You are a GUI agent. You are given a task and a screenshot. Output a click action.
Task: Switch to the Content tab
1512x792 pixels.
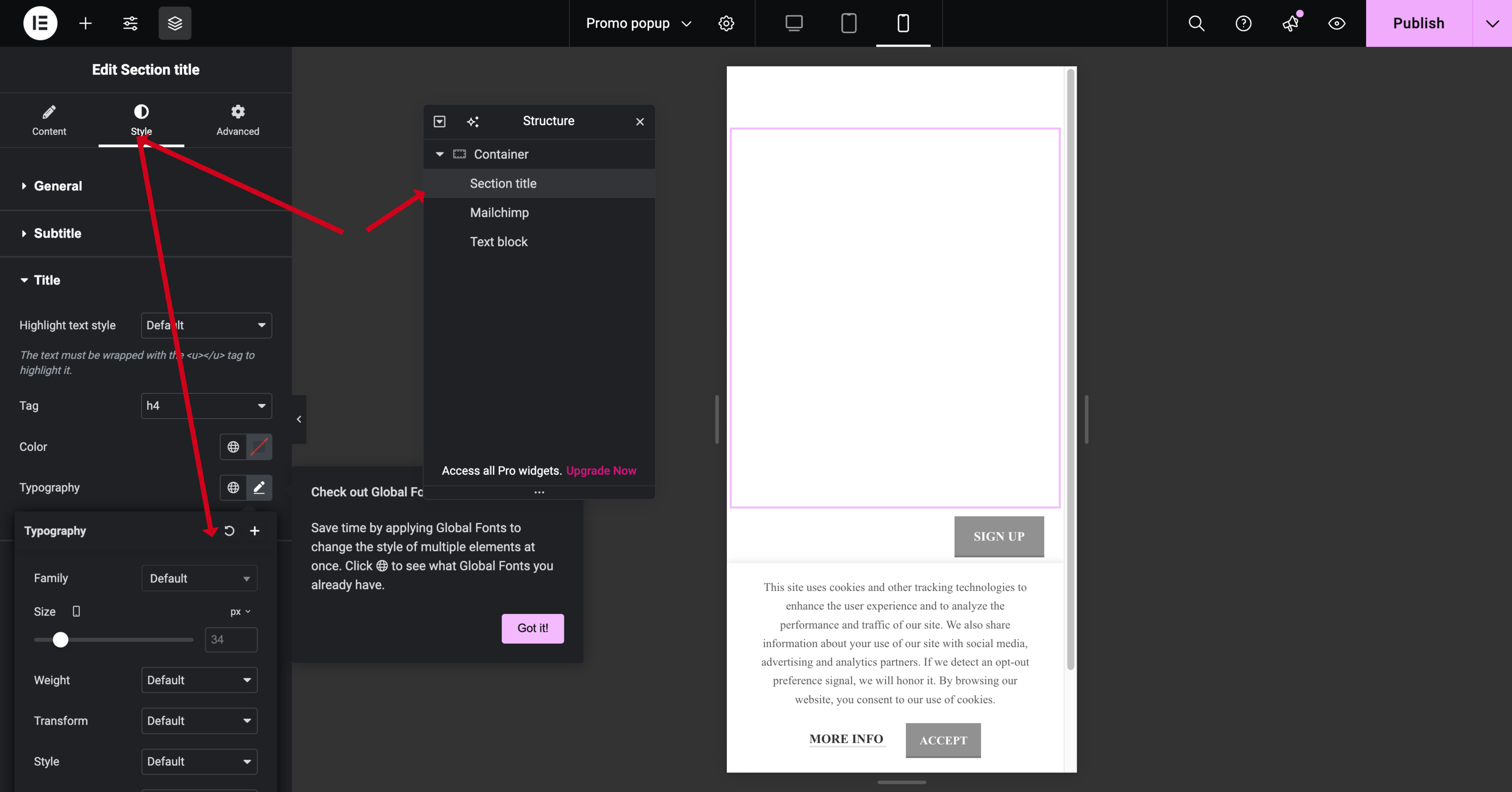point(49,120)
